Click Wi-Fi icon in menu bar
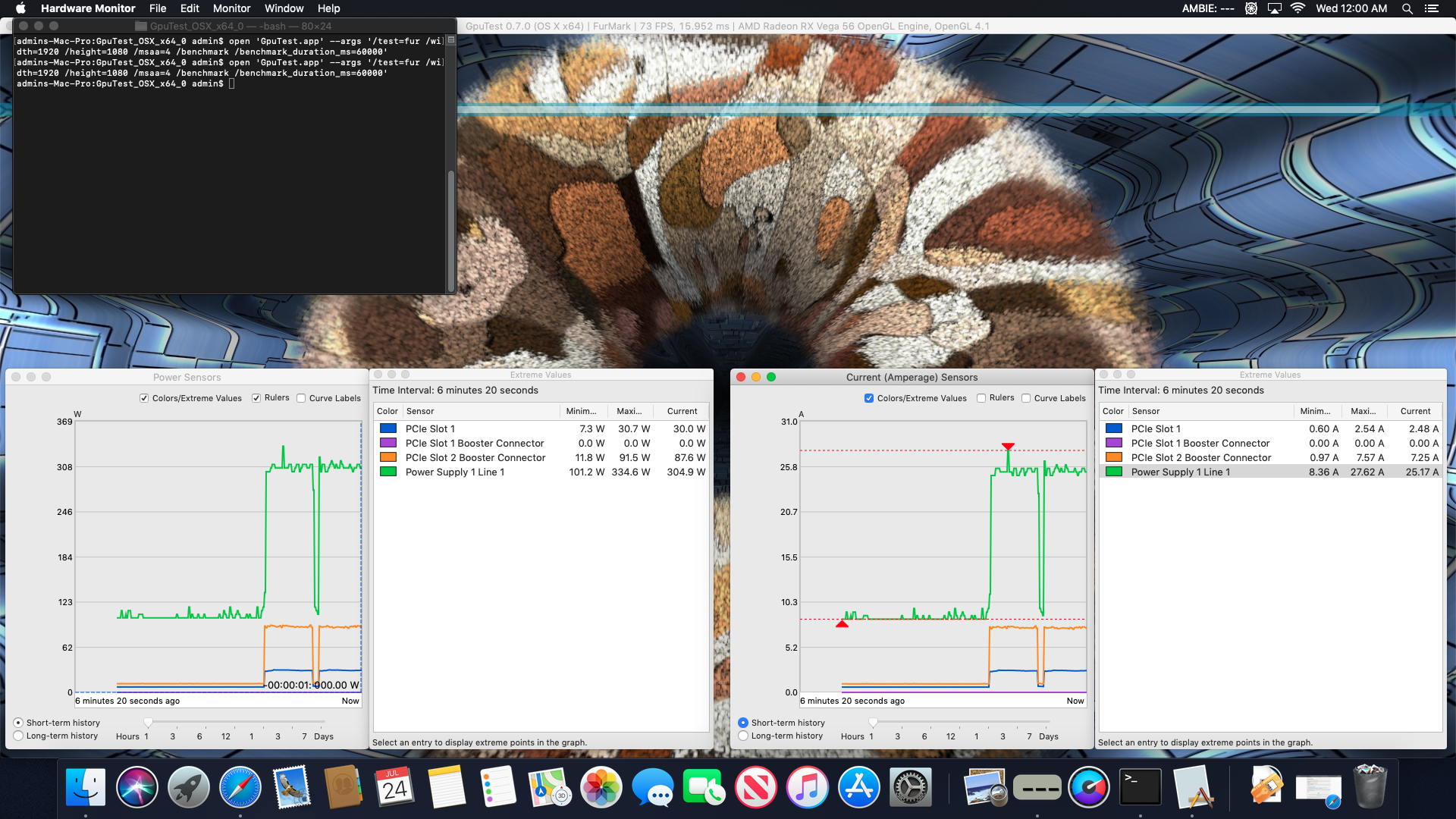1456x819 pixels. coord(1298,8)
